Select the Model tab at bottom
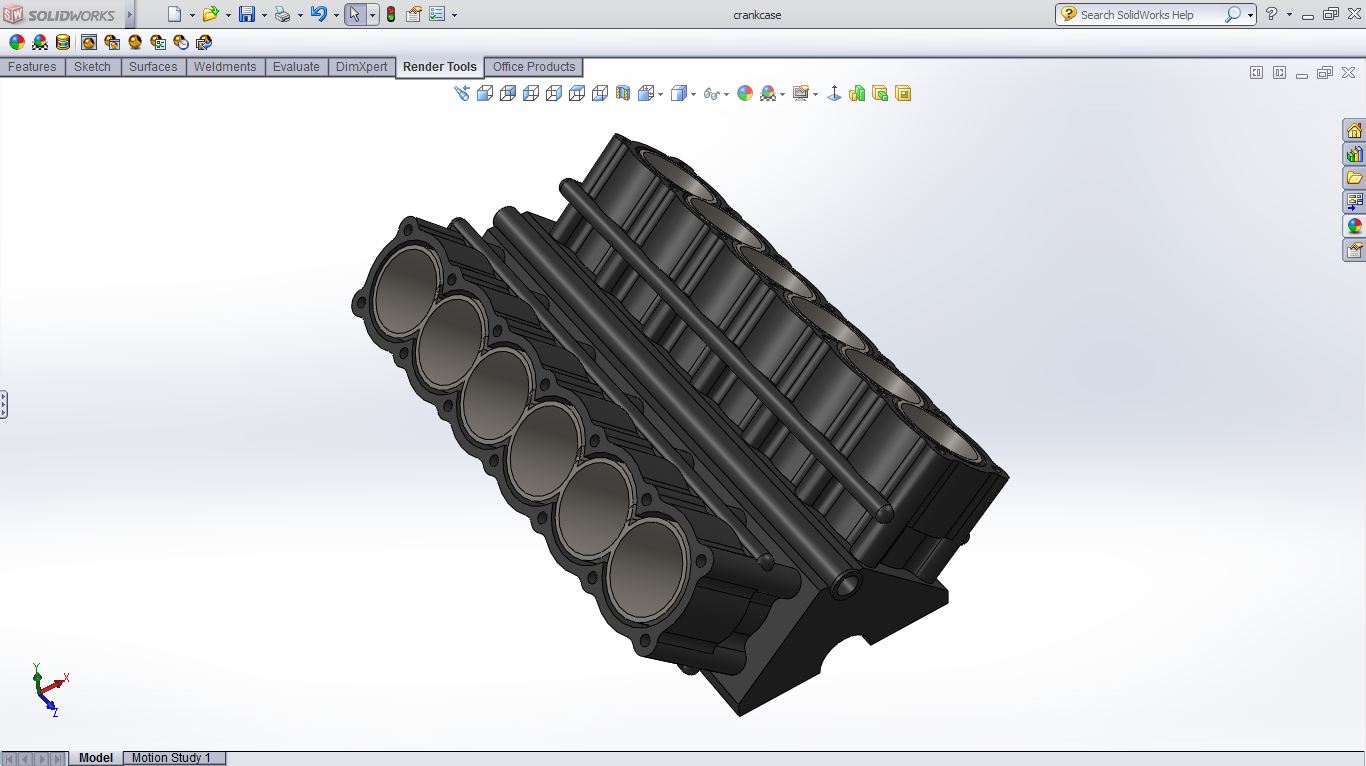Viewport: 1366px width, 766px height. 96,758
